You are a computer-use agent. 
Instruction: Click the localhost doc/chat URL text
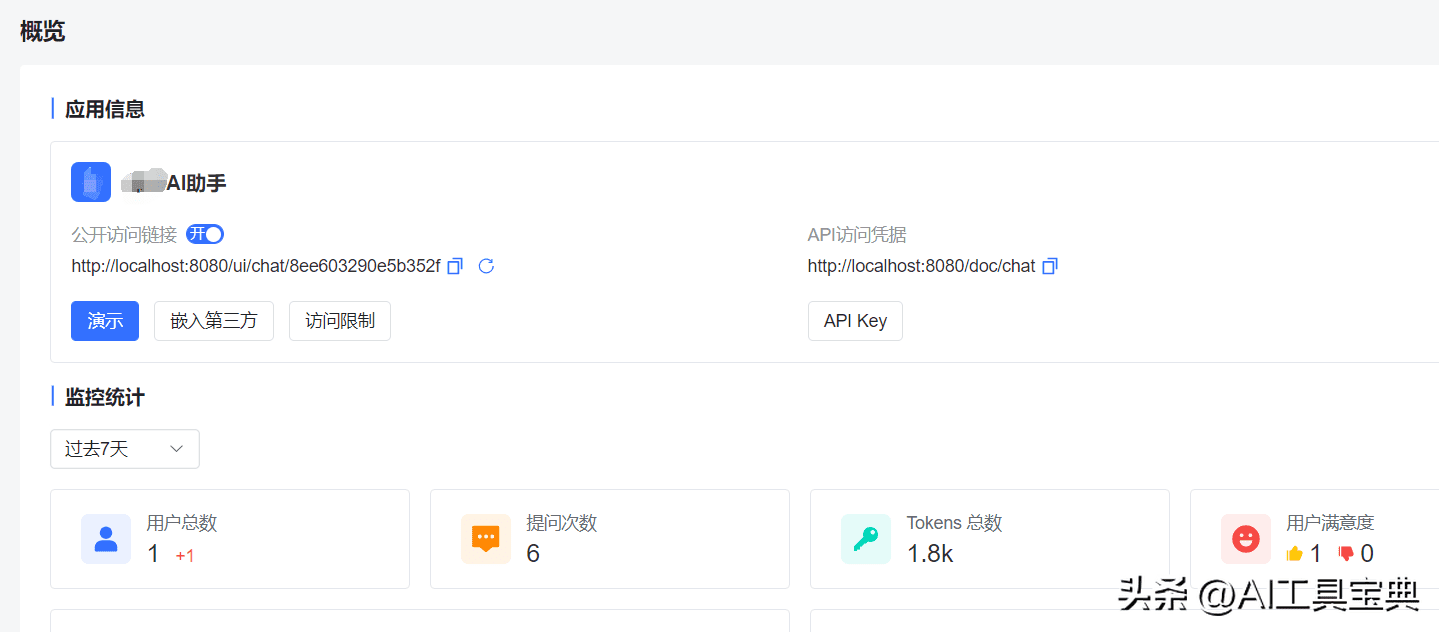pyautogui.click(x=921, y=266)
